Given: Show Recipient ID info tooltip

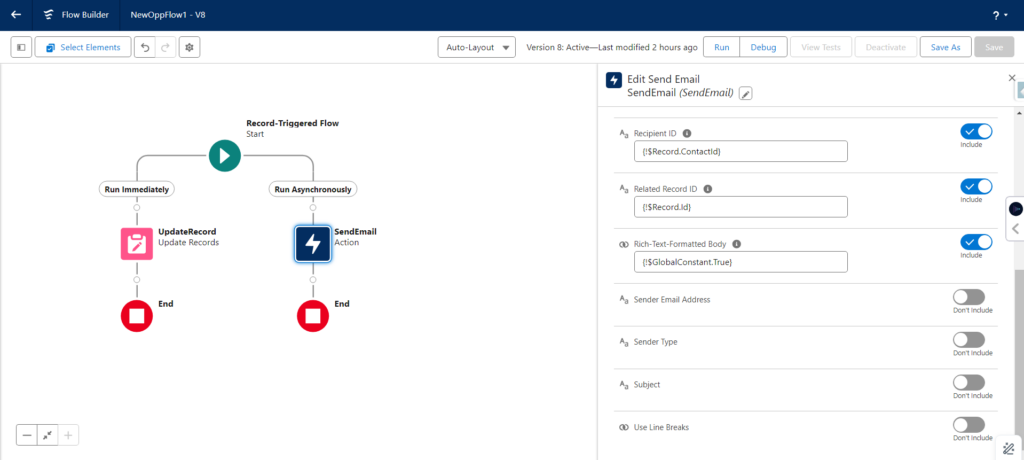Looking at the screenshot, I should tap(686, 133).
